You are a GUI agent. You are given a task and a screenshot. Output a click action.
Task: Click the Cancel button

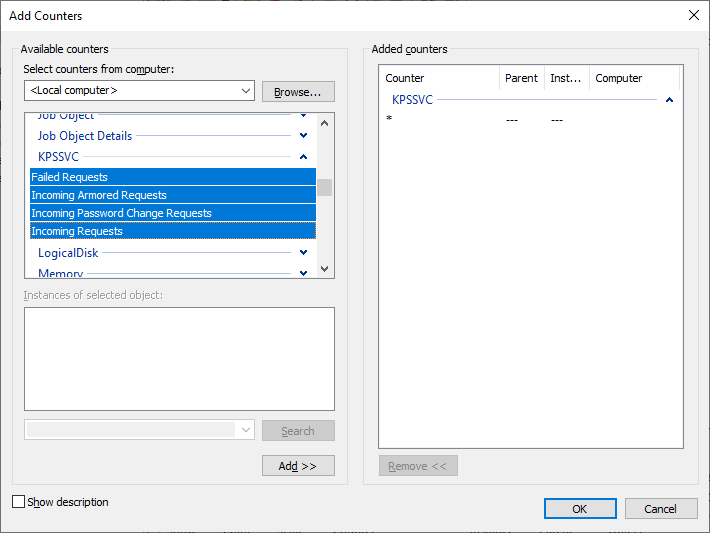[661, 509]
